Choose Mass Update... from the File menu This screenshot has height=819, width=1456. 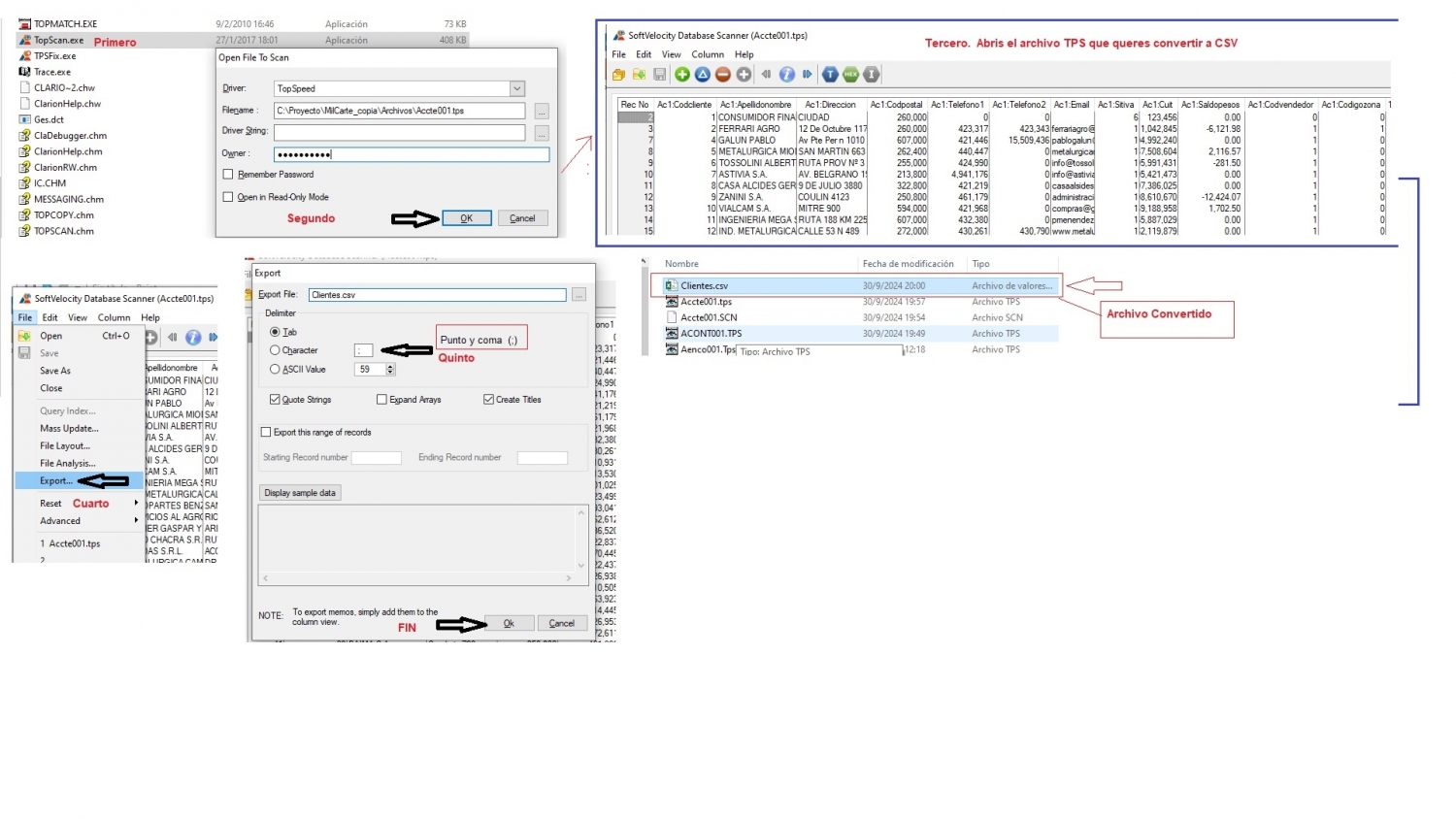click(x=69, y=428)
